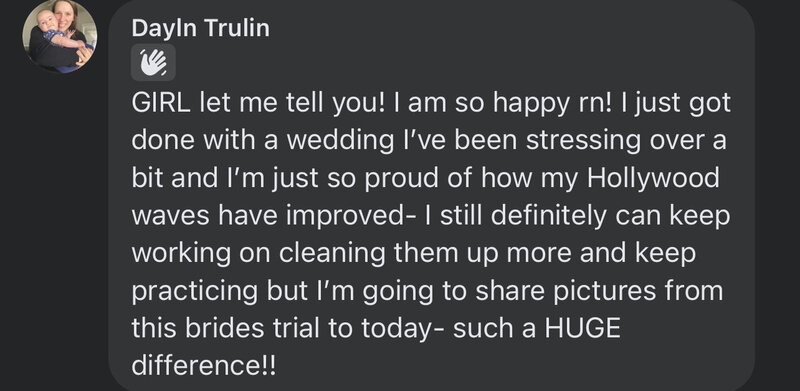Click the waving hand badge icon
This screenshot has width=800, height=391.
click(x=153, y=62)
